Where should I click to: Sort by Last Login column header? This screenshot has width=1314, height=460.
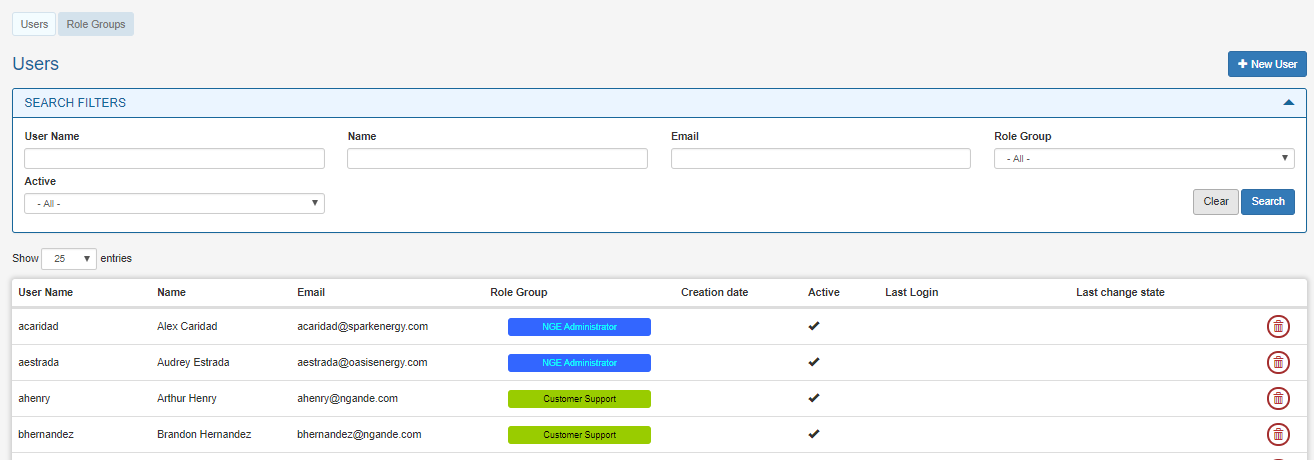[x=911, y=292]
